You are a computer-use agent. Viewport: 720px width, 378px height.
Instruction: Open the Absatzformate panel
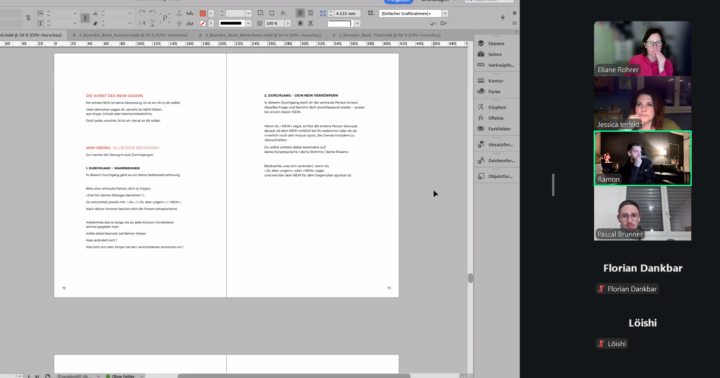[496, 145]
